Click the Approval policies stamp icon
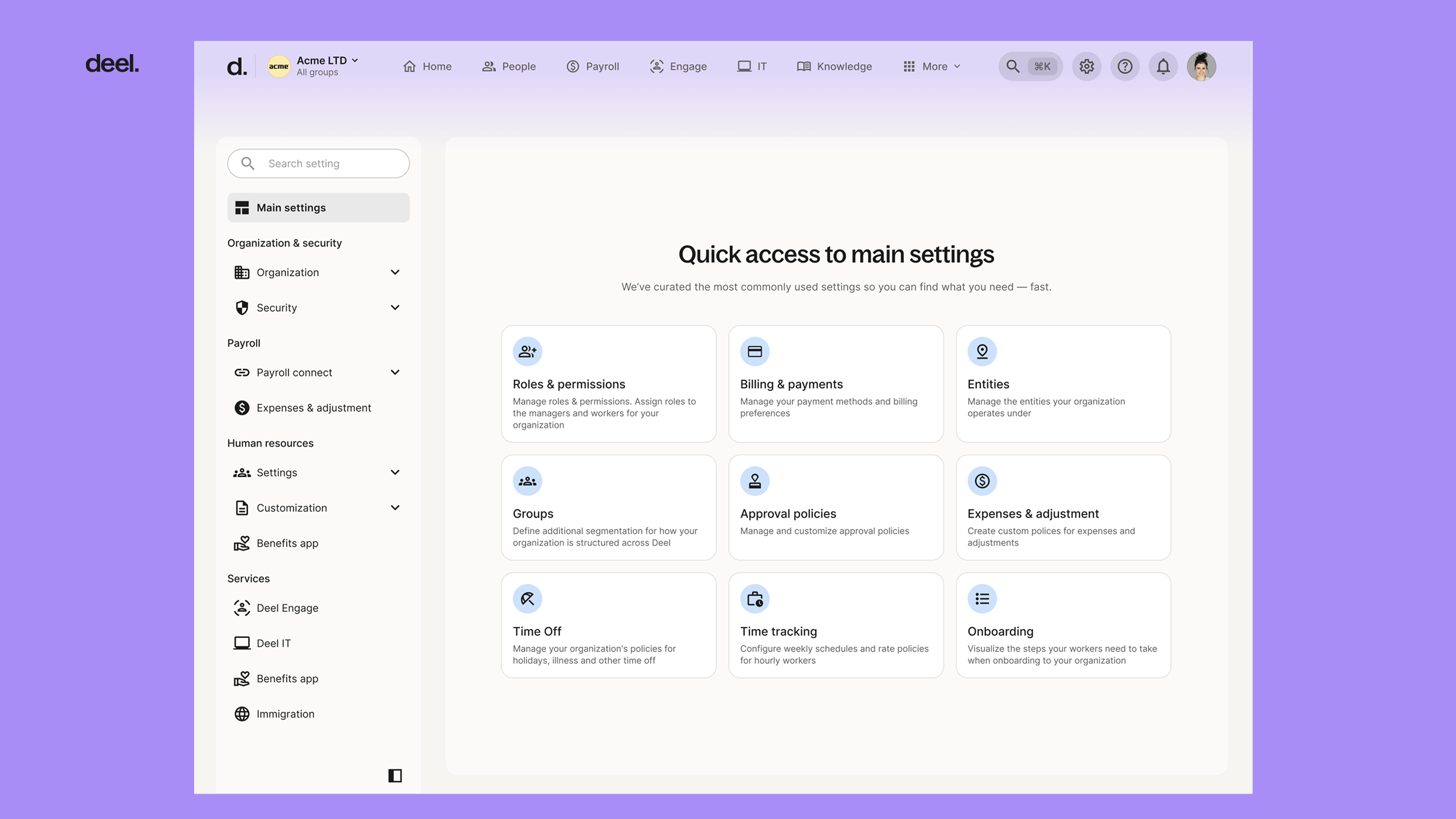Screen dimensions: 1456x819 coord(755,481)
